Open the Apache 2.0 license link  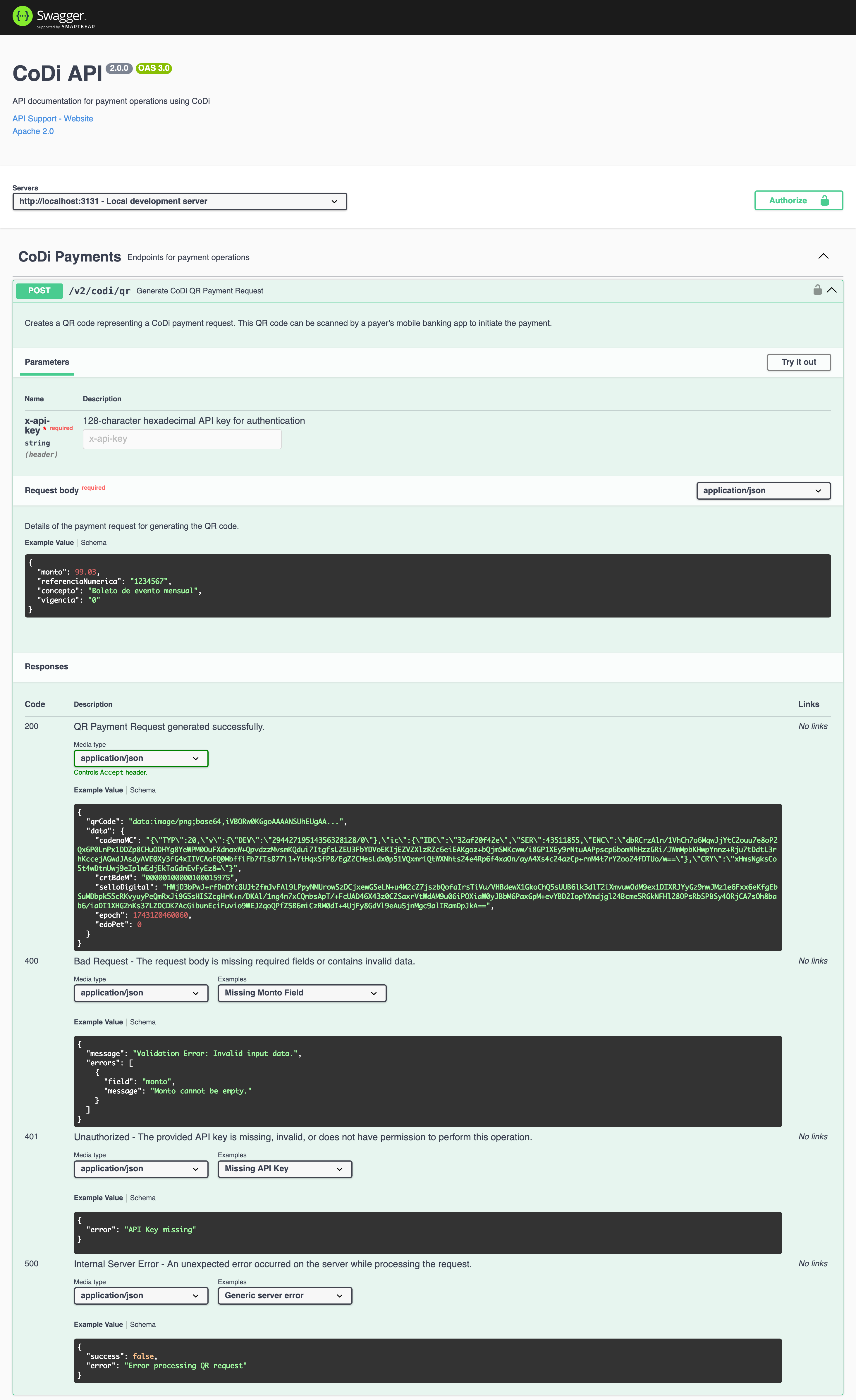point(32,131)
